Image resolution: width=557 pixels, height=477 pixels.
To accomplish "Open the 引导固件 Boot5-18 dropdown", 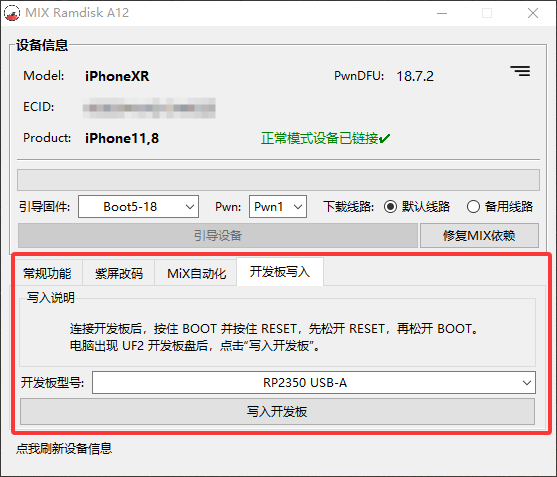I will point(138,207).
